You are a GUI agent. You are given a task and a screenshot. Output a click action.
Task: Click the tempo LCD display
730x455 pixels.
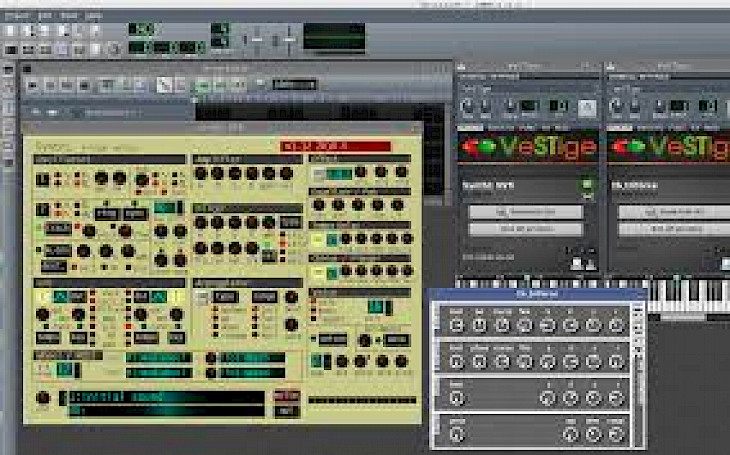[141, 29]
